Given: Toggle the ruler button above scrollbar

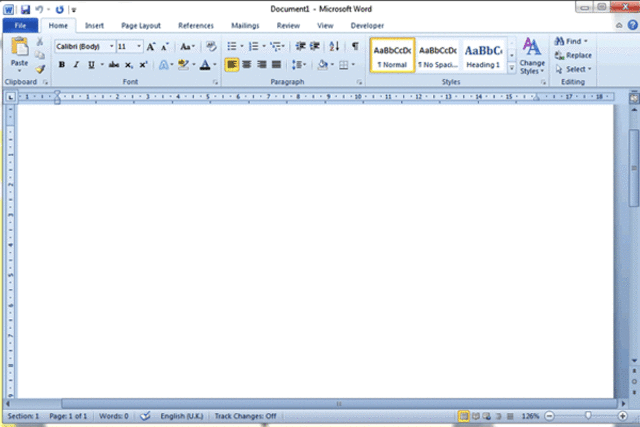Looking at the screenshot, I should pos(633,98).
